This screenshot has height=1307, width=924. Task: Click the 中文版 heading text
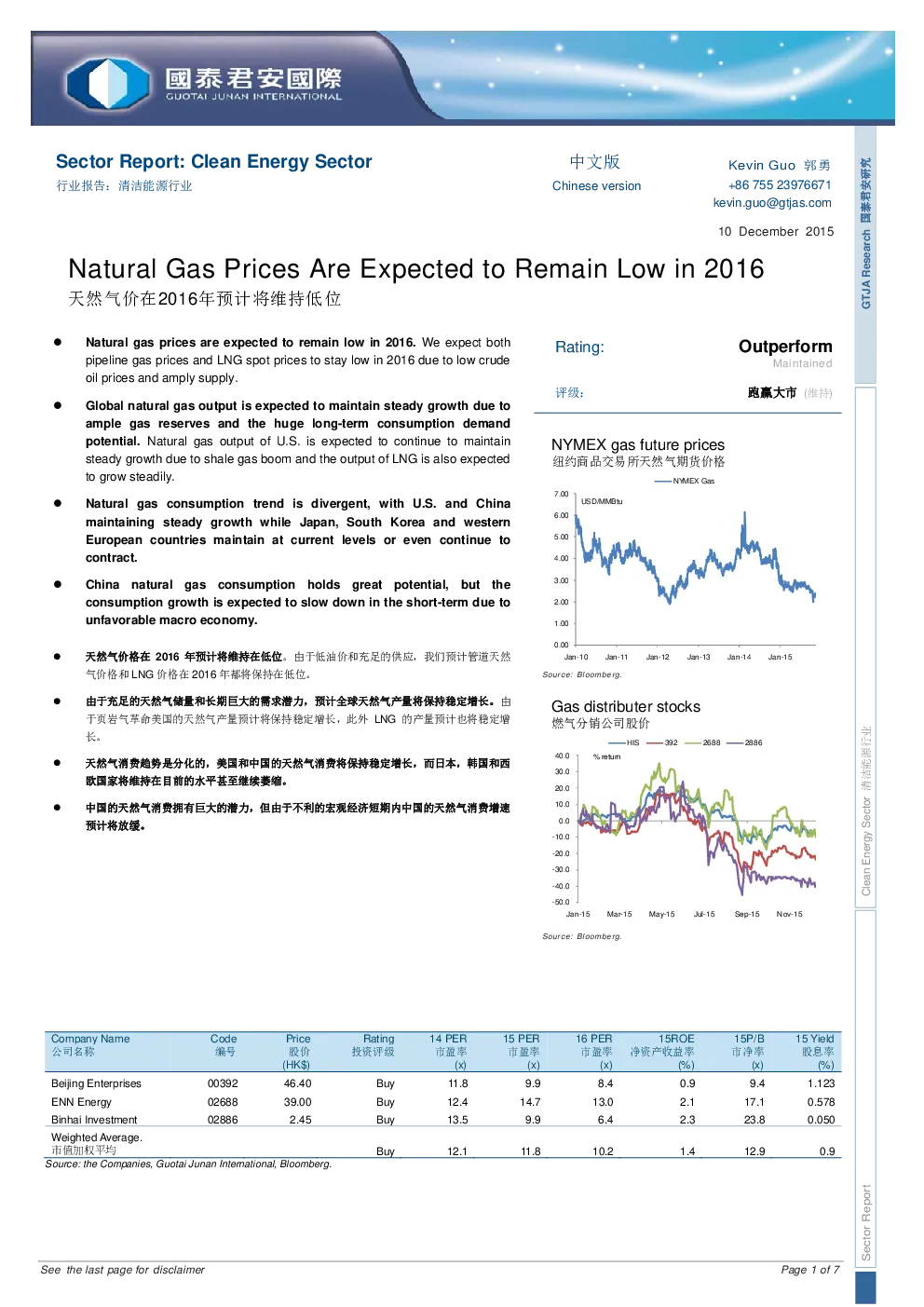pos(595,162)
